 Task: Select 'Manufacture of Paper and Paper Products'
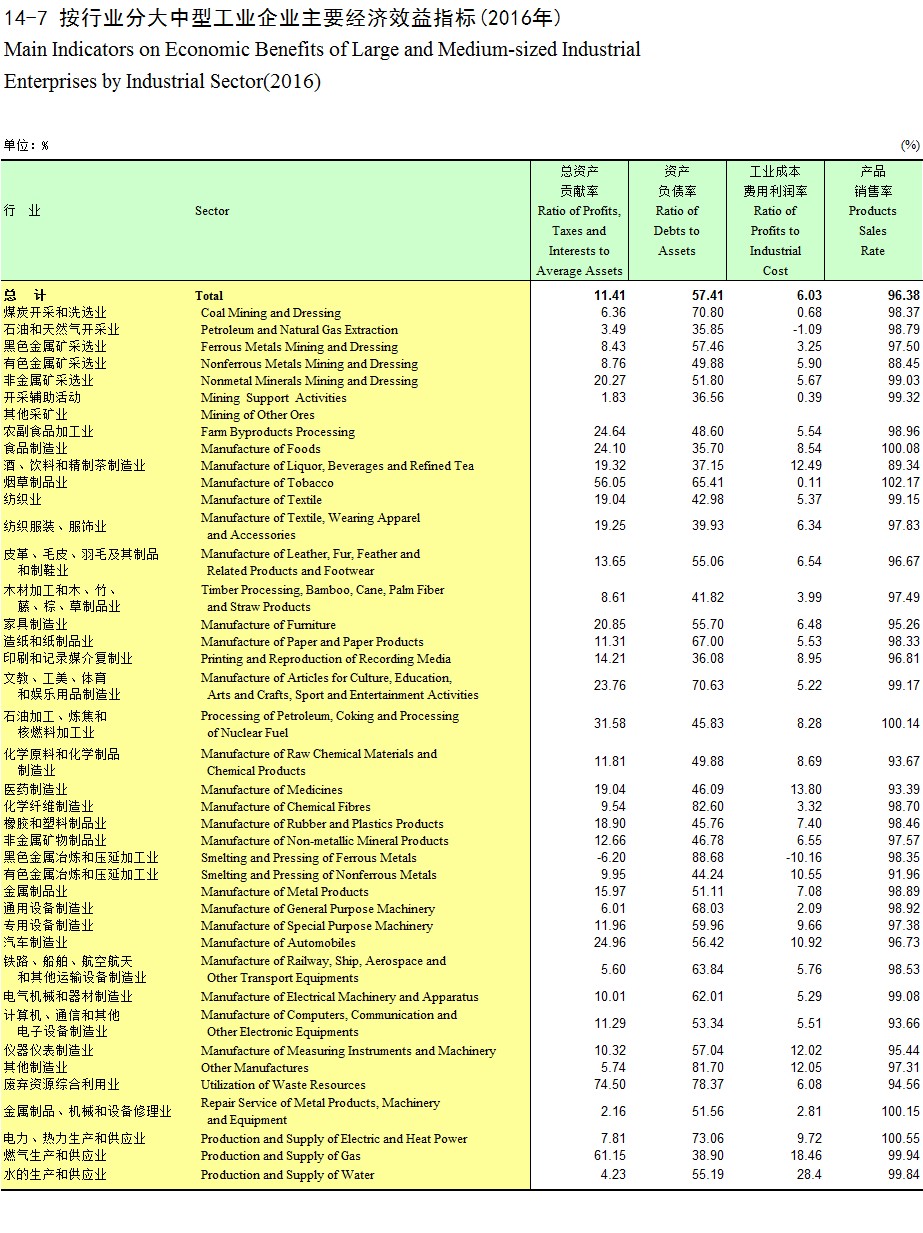(x=312, y=642)
